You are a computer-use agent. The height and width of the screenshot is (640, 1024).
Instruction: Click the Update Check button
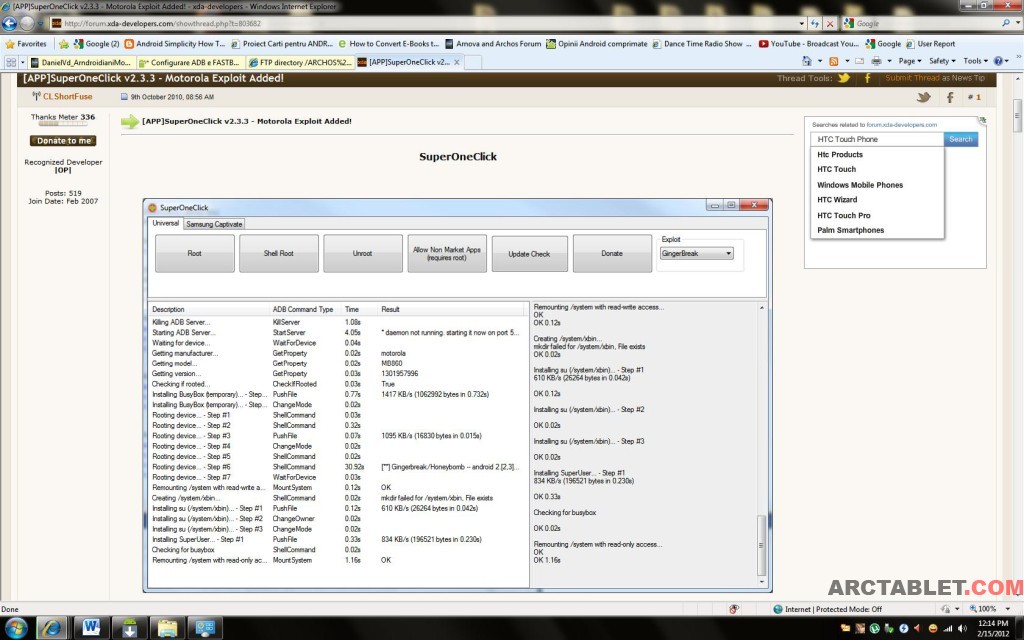coord(529,253)
